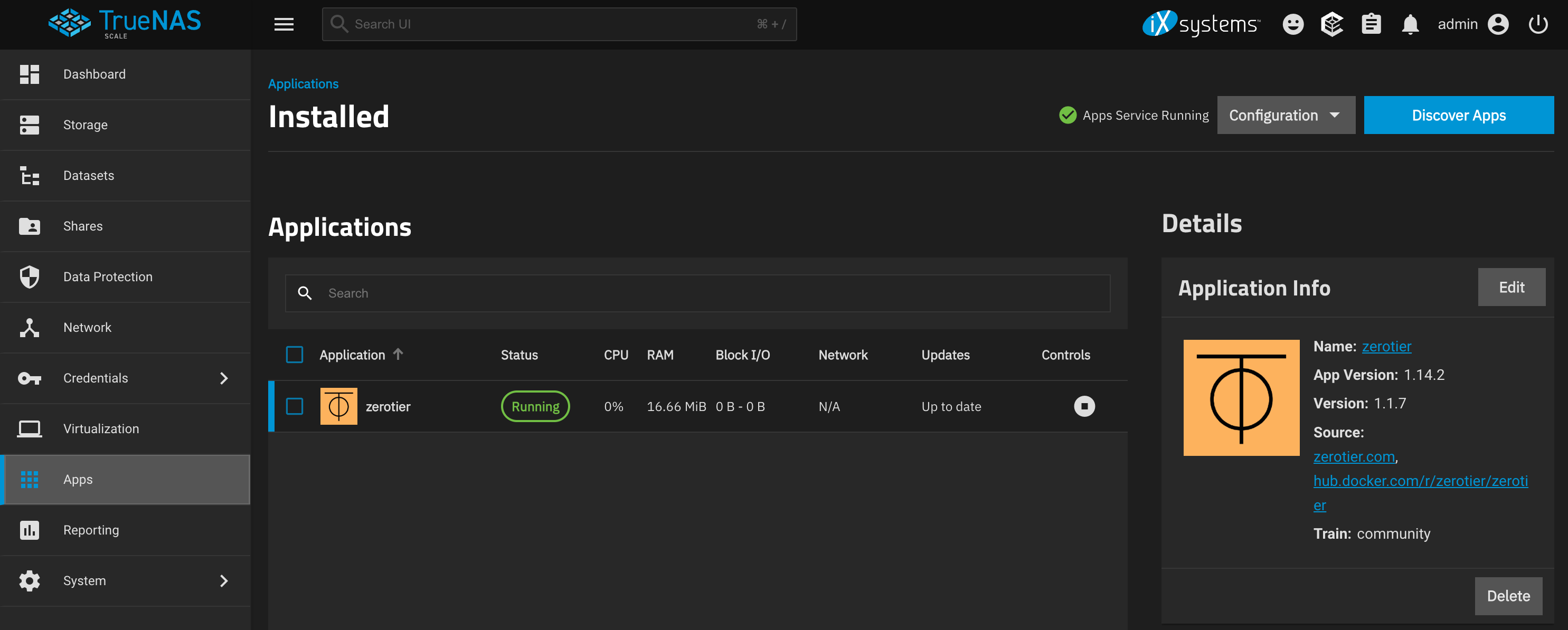Expand the System submenu chevron
The width and height of the screenshot is (1568, 630).
[x=223, y=581]
